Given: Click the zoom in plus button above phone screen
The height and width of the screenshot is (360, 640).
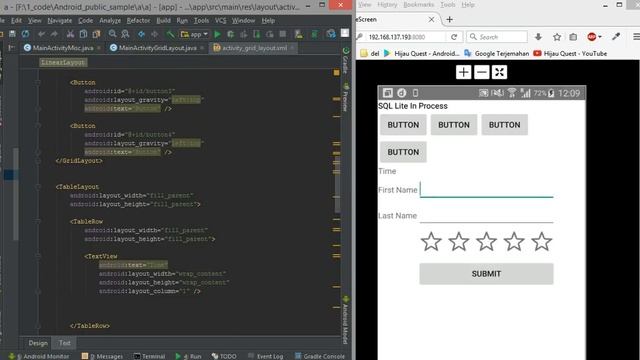Looking at the screenshot, I should (463, 72).
